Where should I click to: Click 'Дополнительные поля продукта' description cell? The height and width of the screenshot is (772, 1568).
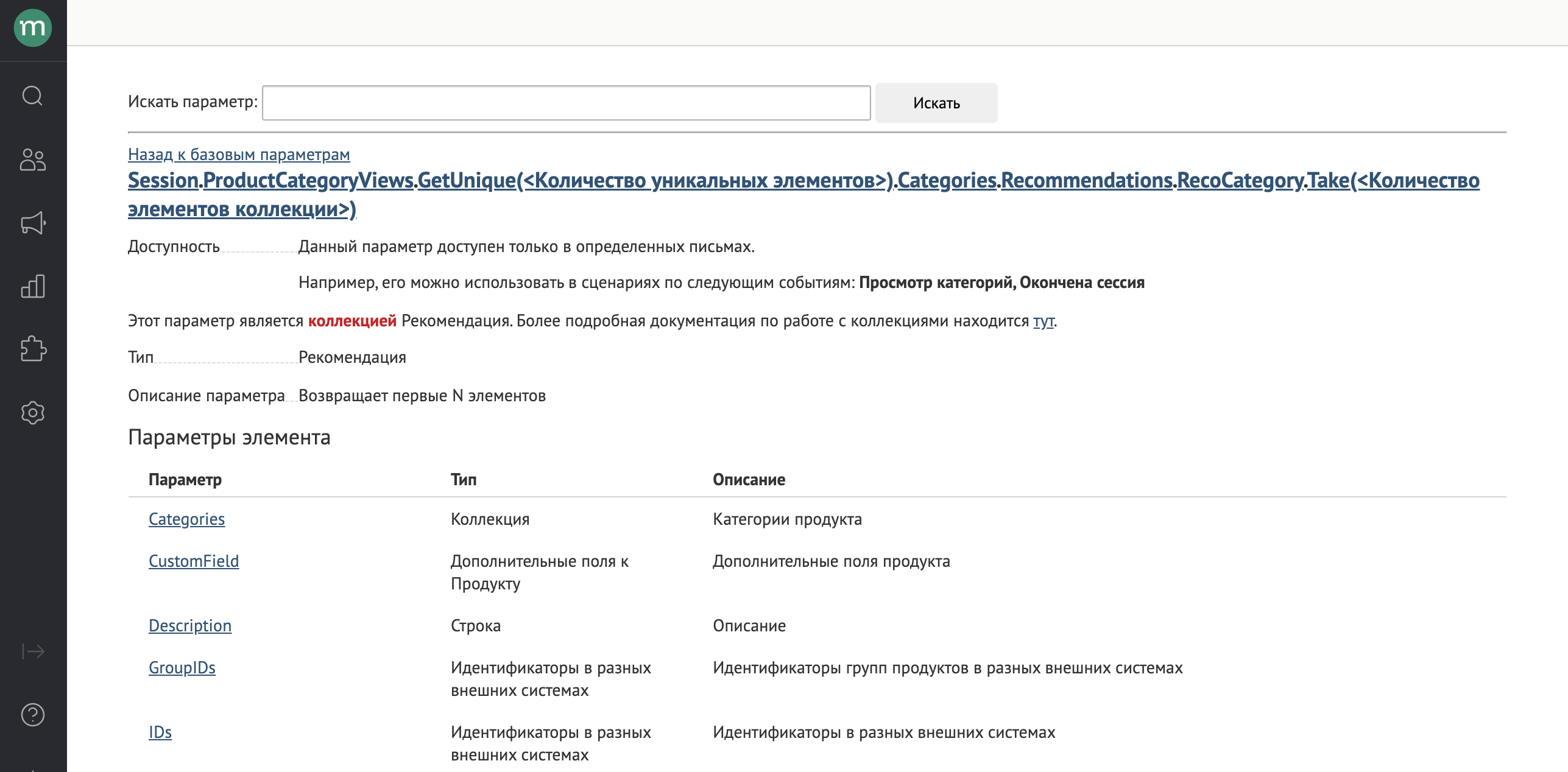[832, 561]
